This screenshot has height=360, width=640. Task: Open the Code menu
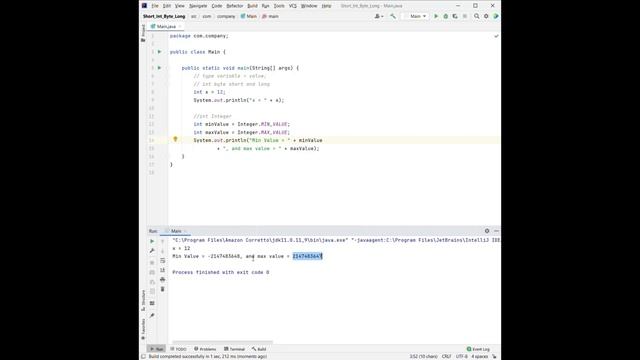click(217, 6)
